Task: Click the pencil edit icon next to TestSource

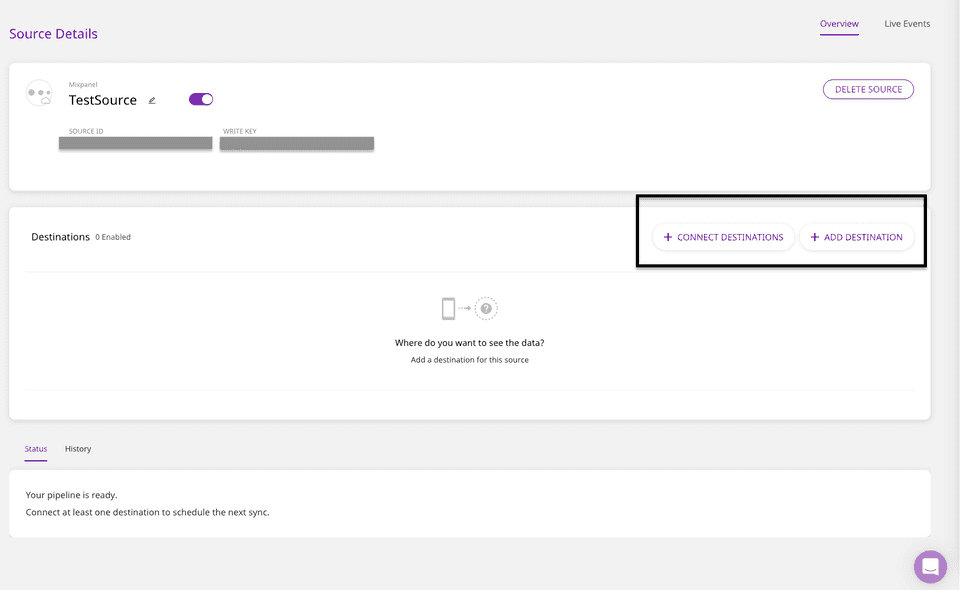Action: coord(151,100)
